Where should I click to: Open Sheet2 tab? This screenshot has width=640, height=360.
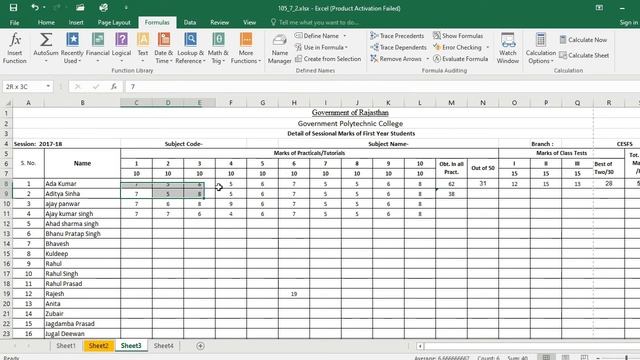pyautogui.click(x=99, y=346)
